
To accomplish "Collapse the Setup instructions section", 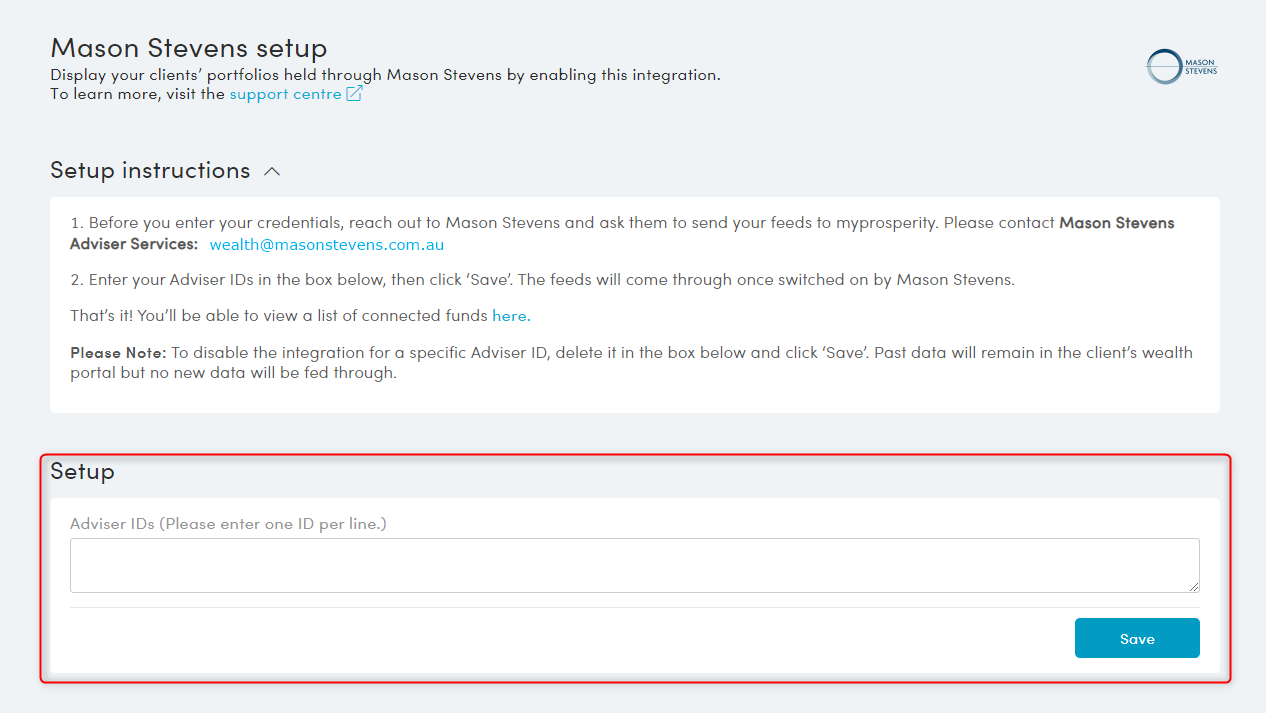I will pos(272,171).
